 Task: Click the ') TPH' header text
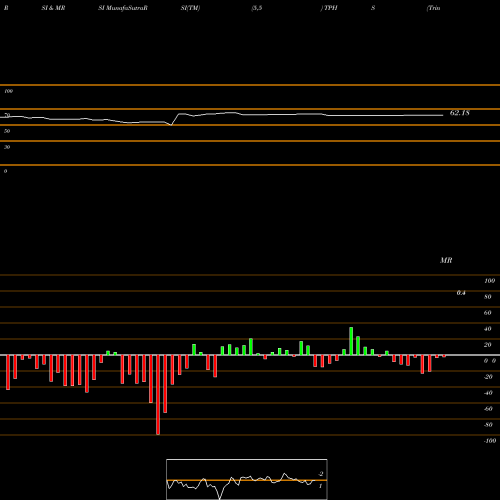[x=329, y=8]
